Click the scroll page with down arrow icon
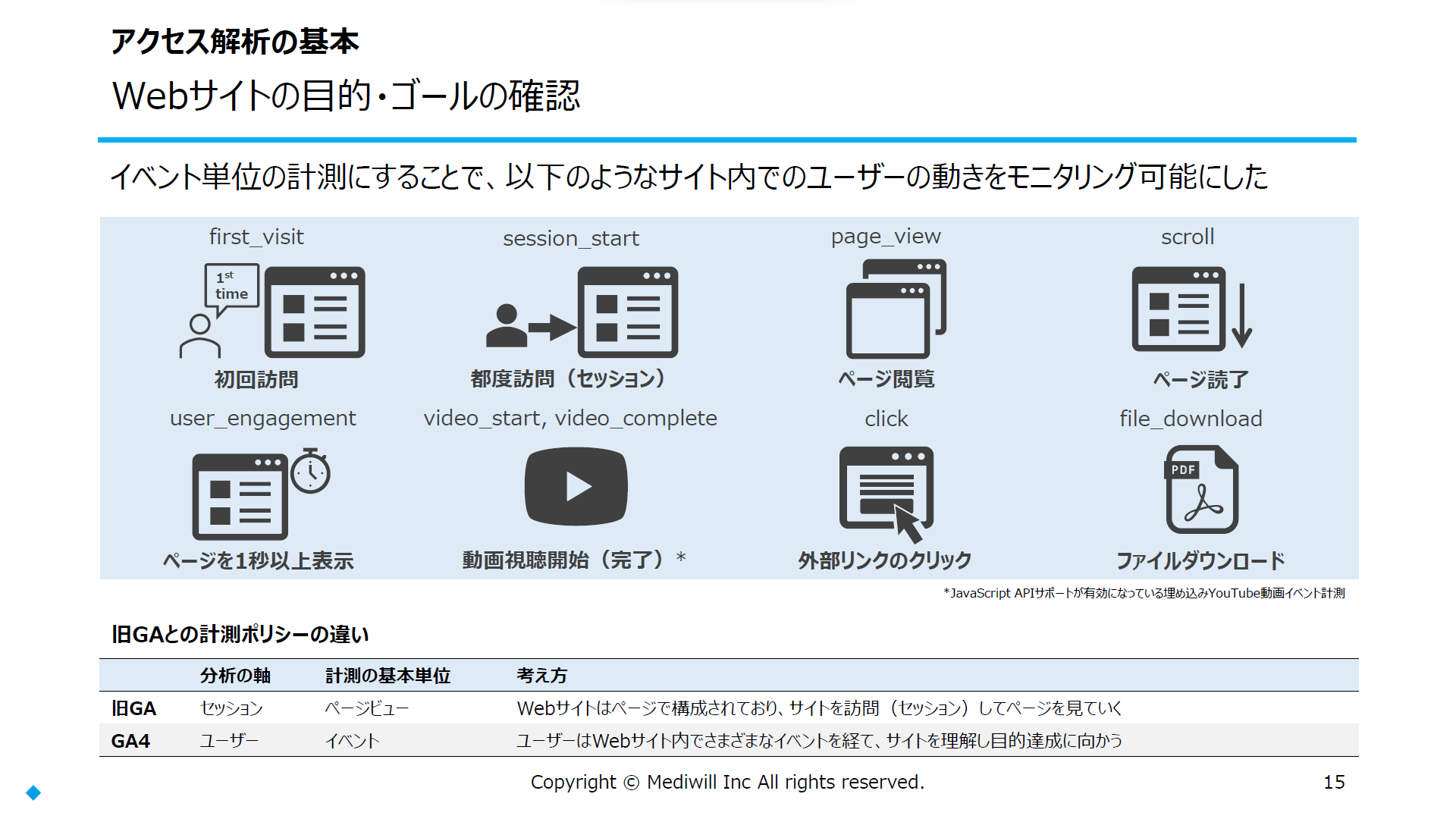This screenshot has height=819, width=1456. (1192, 309)
